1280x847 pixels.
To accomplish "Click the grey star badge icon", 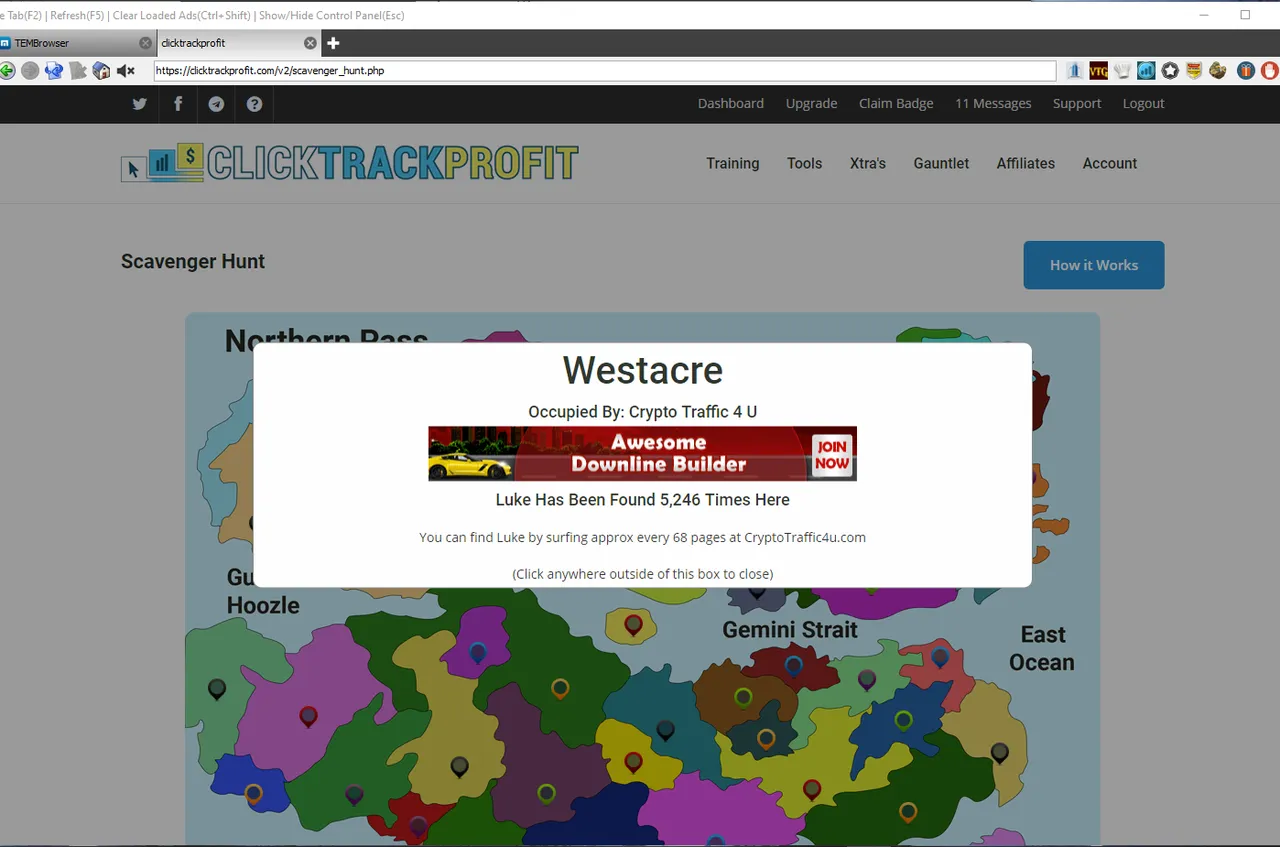I will pyautogui.click(x=1170, y=71).
